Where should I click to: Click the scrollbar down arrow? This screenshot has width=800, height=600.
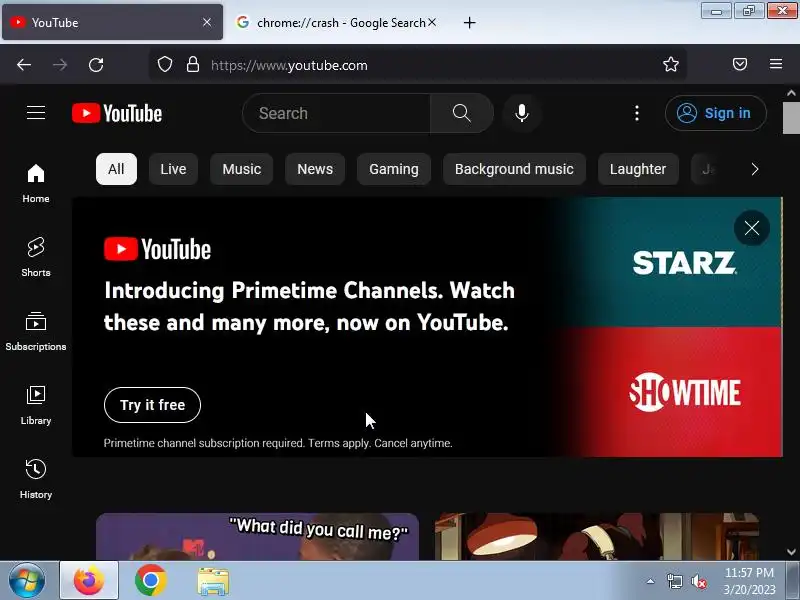(791, 552)
